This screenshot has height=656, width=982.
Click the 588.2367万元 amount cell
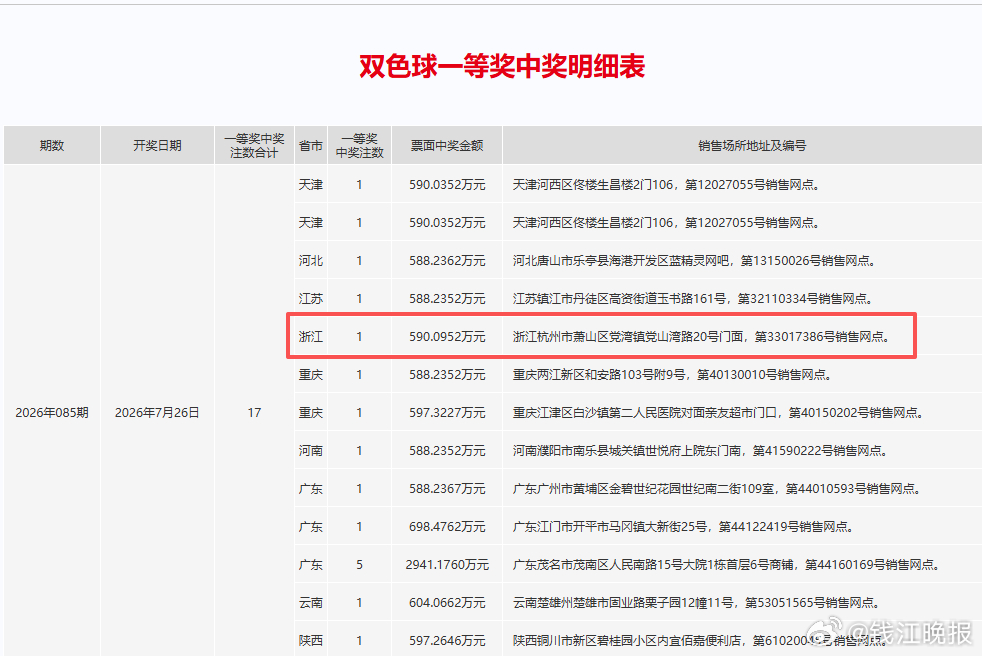(x=447, y=489)
